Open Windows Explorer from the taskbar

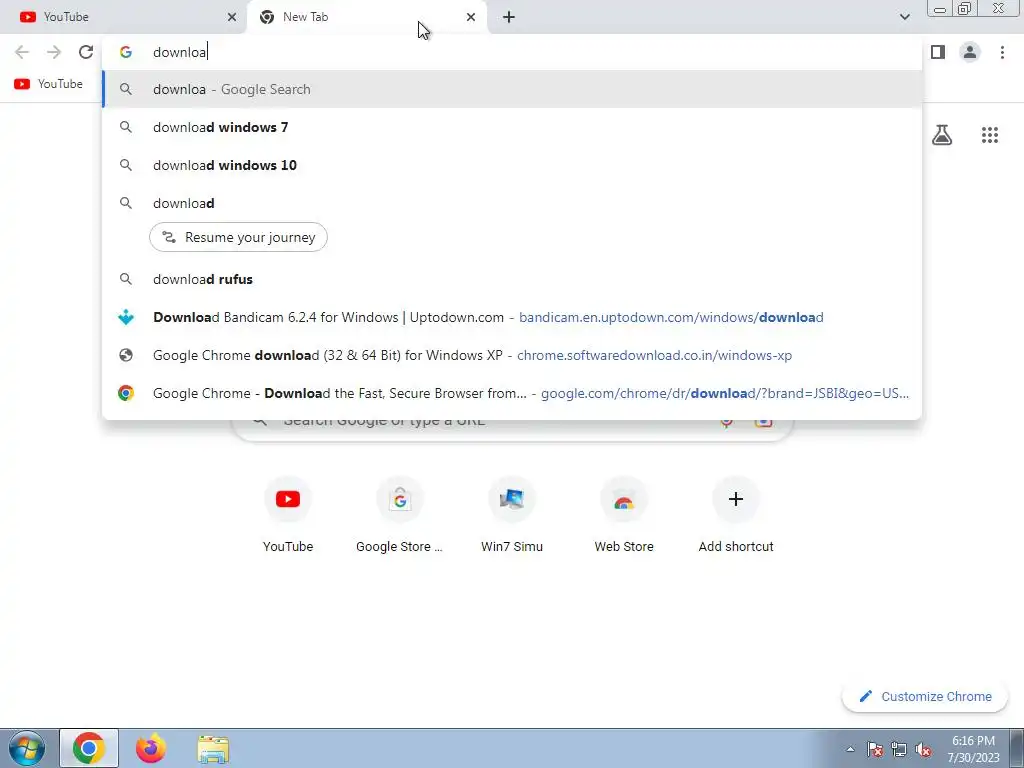(213, 750)
